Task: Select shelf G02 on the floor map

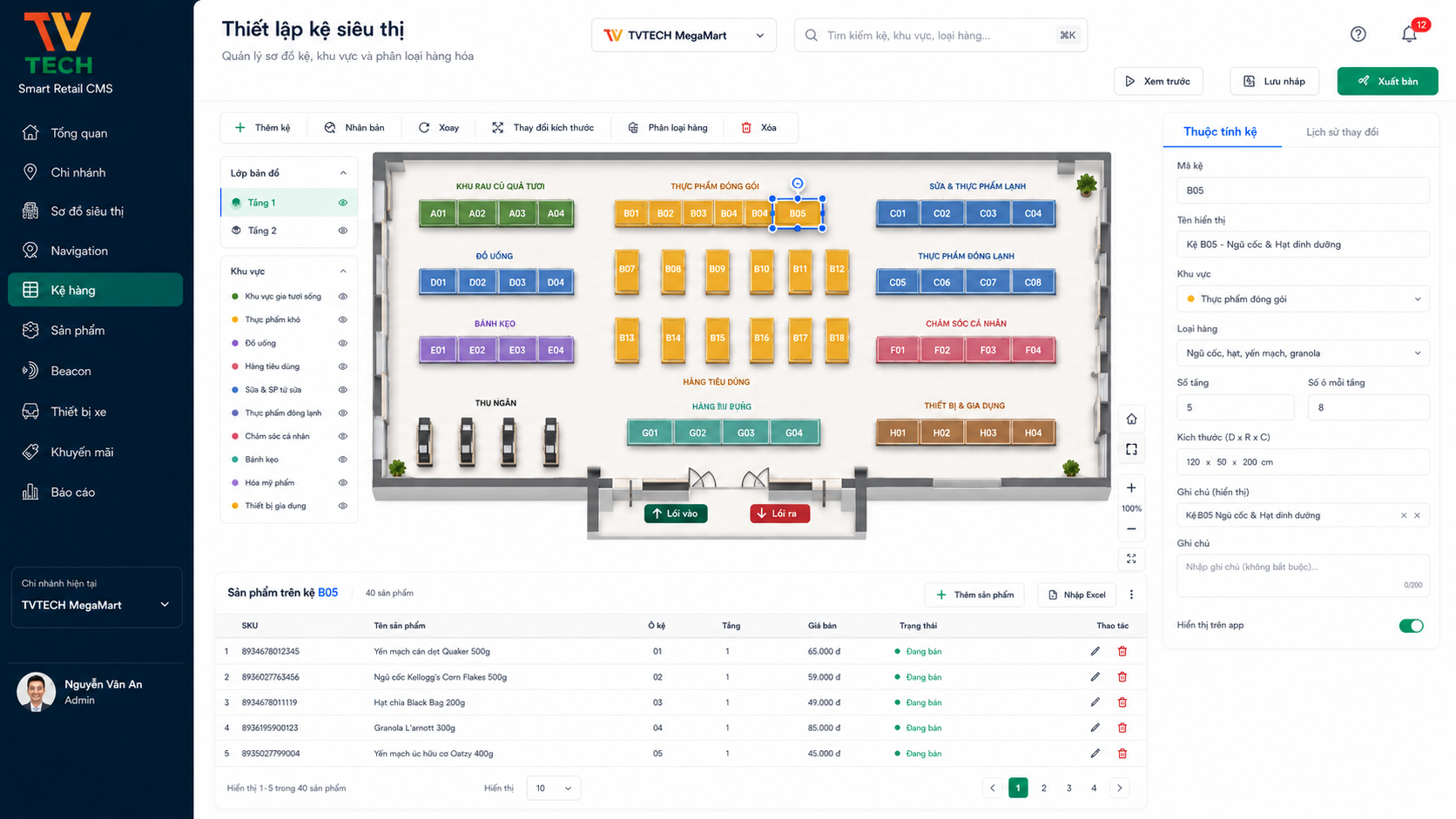Action: [x=698, y=433]
